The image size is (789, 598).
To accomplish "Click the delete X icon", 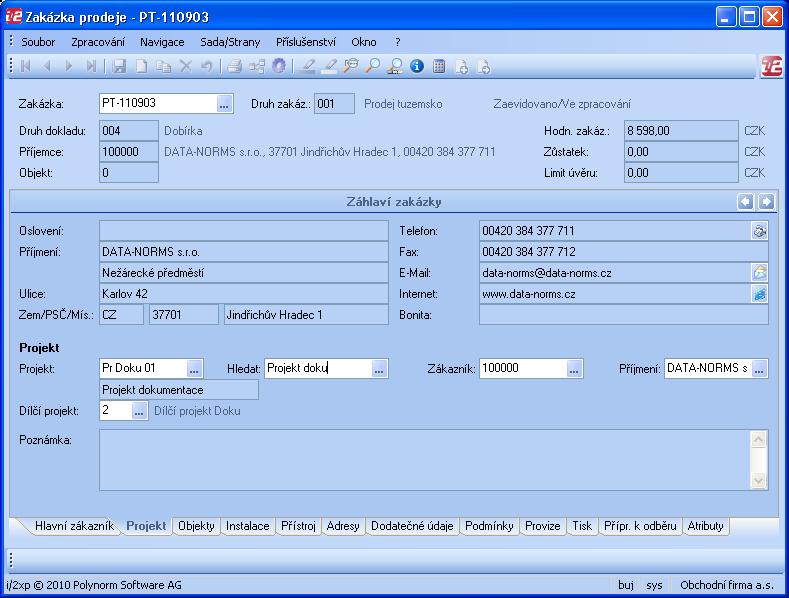I will [186, 66].
